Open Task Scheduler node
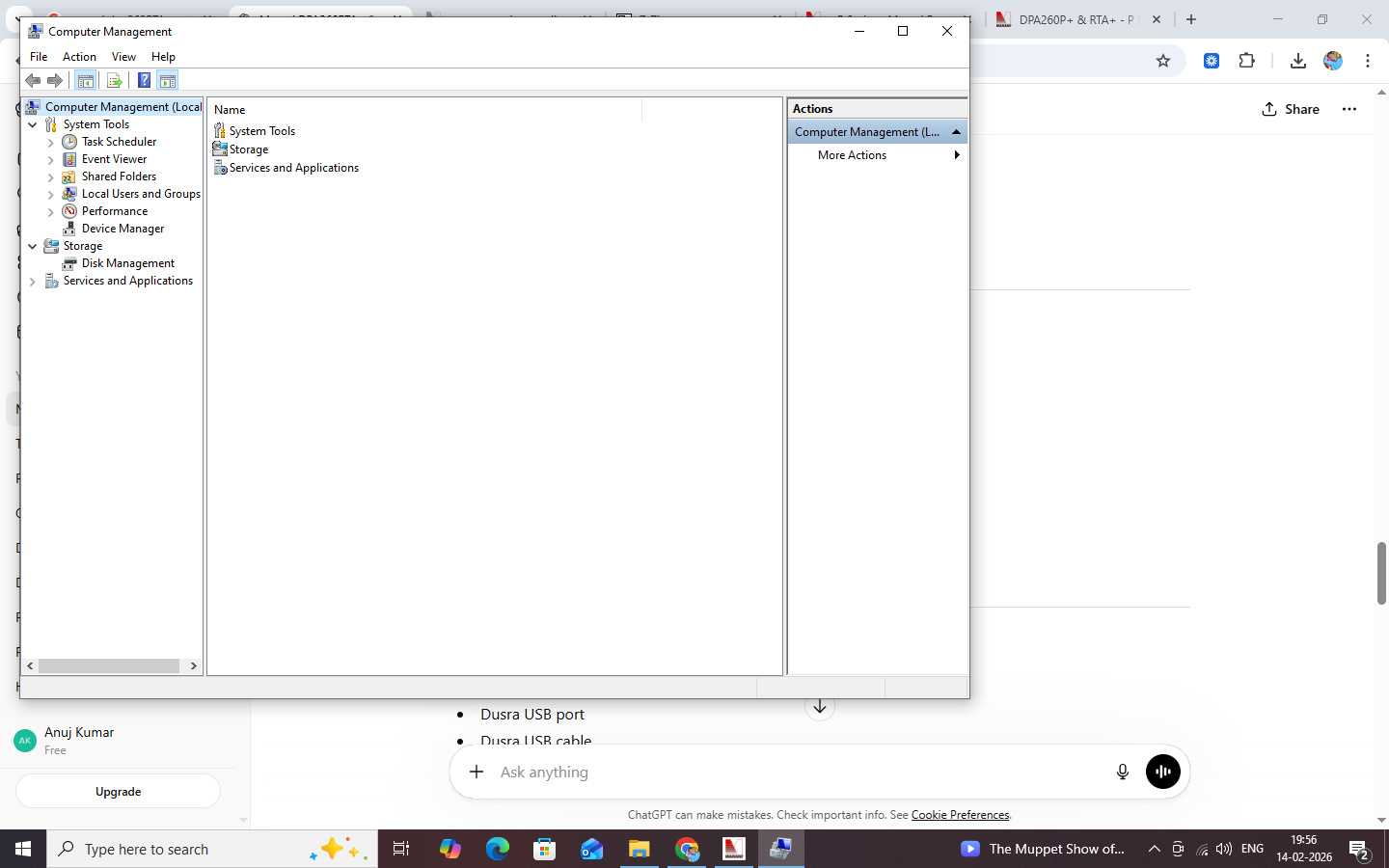This screenshot has width=1389, height=868. (x=119, y=142)
